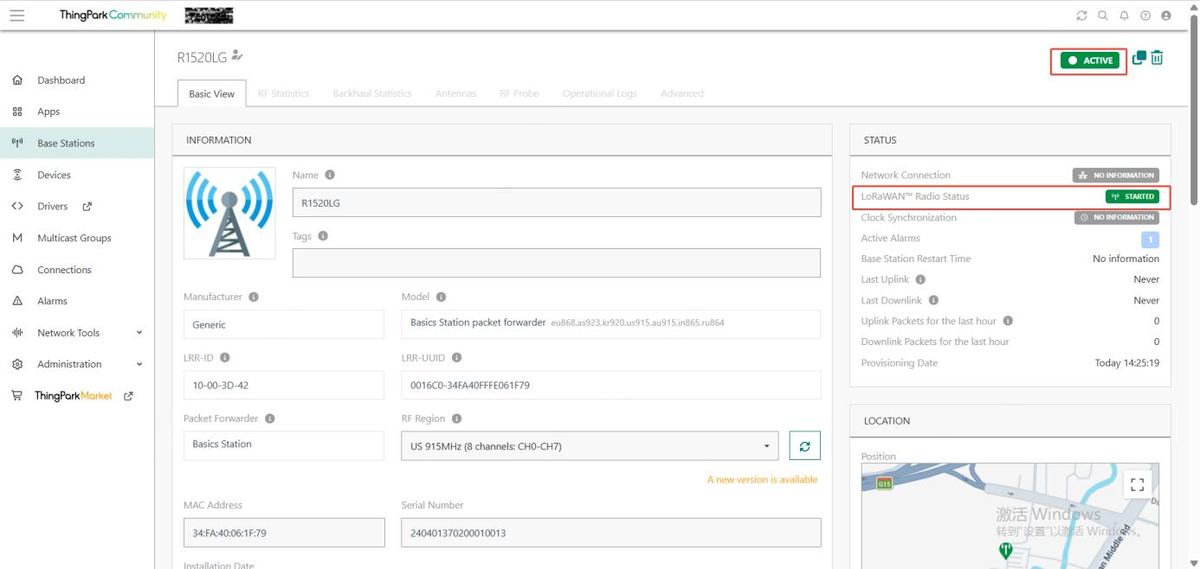Click the Active Alarms count badge
This screenshot has height=569, width=1200.
point(1150,239)
